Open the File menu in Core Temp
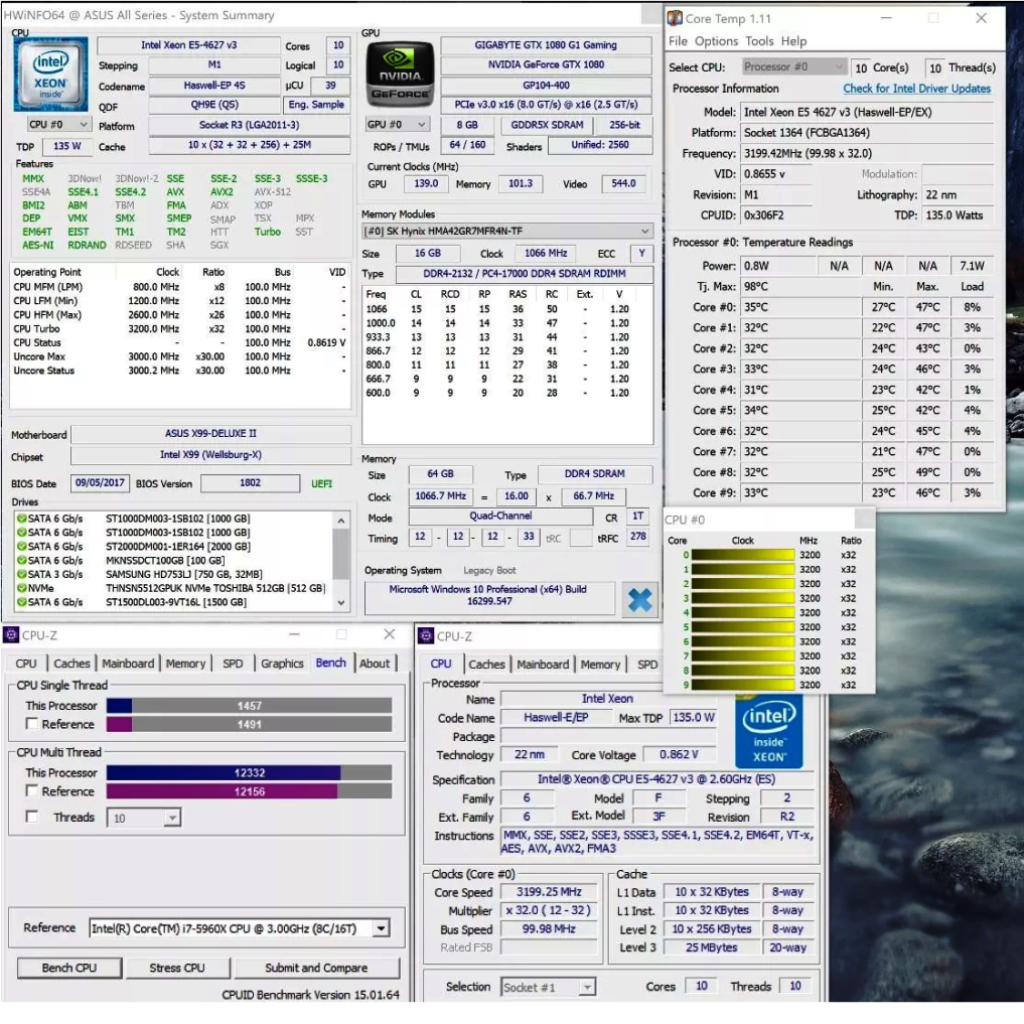This screenshot has width=1024, height=1024. pyautogui.click(x=678, y=41)
